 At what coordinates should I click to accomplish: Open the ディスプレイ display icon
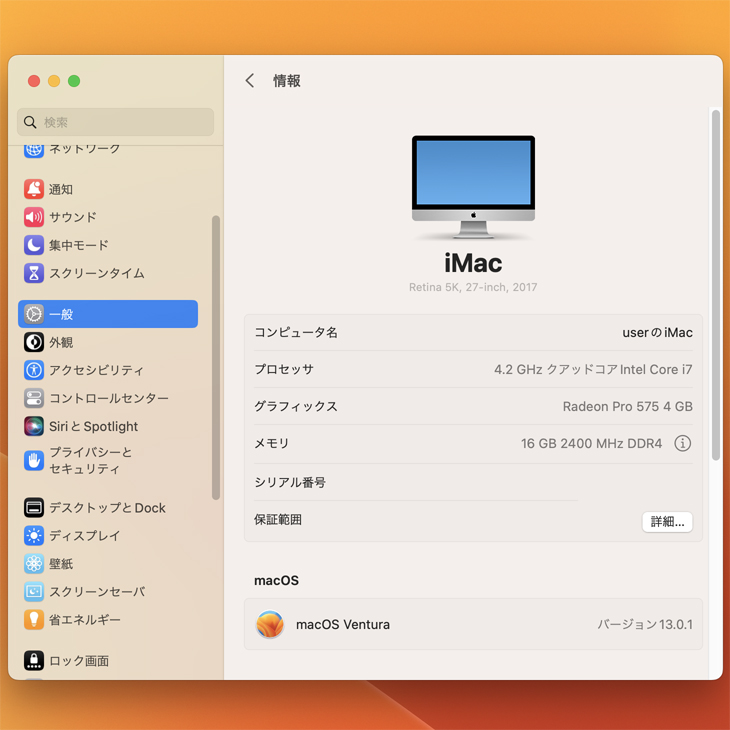34,536
